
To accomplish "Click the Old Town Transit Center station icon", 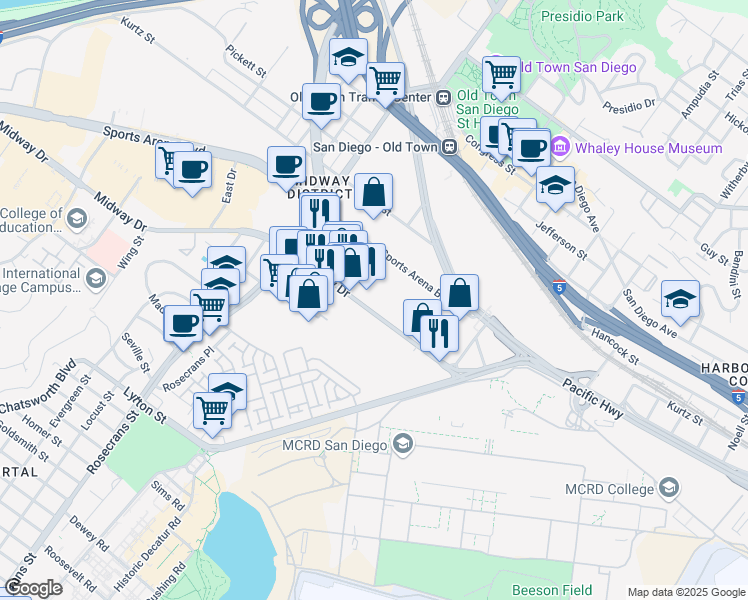I will pyautogui.click(x=444, y=97).
